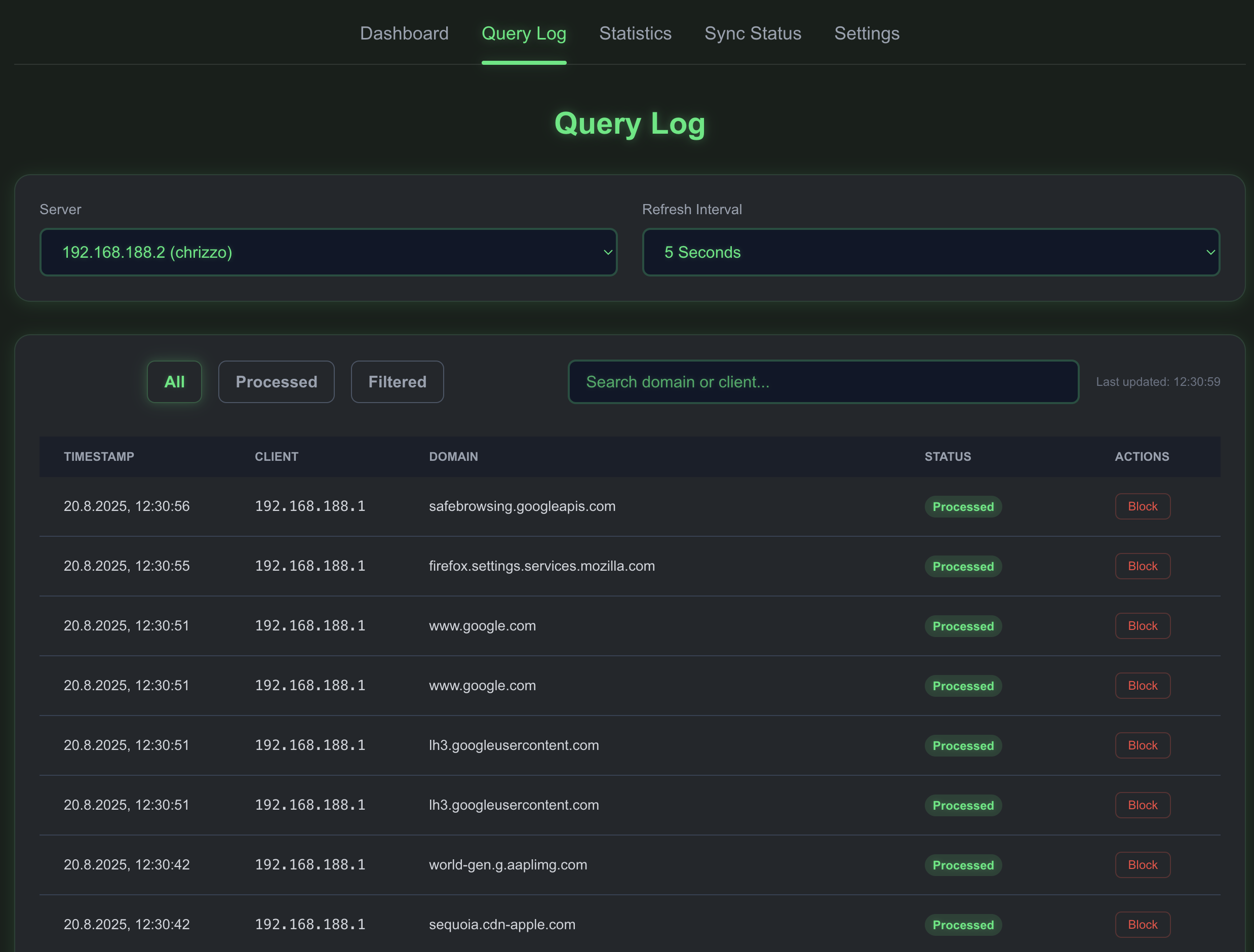This screenshot has width=1254, height=952.
Task: Click Processed status badge for sequoia.cdn-apple.com
Action: (x=963, y=925)
